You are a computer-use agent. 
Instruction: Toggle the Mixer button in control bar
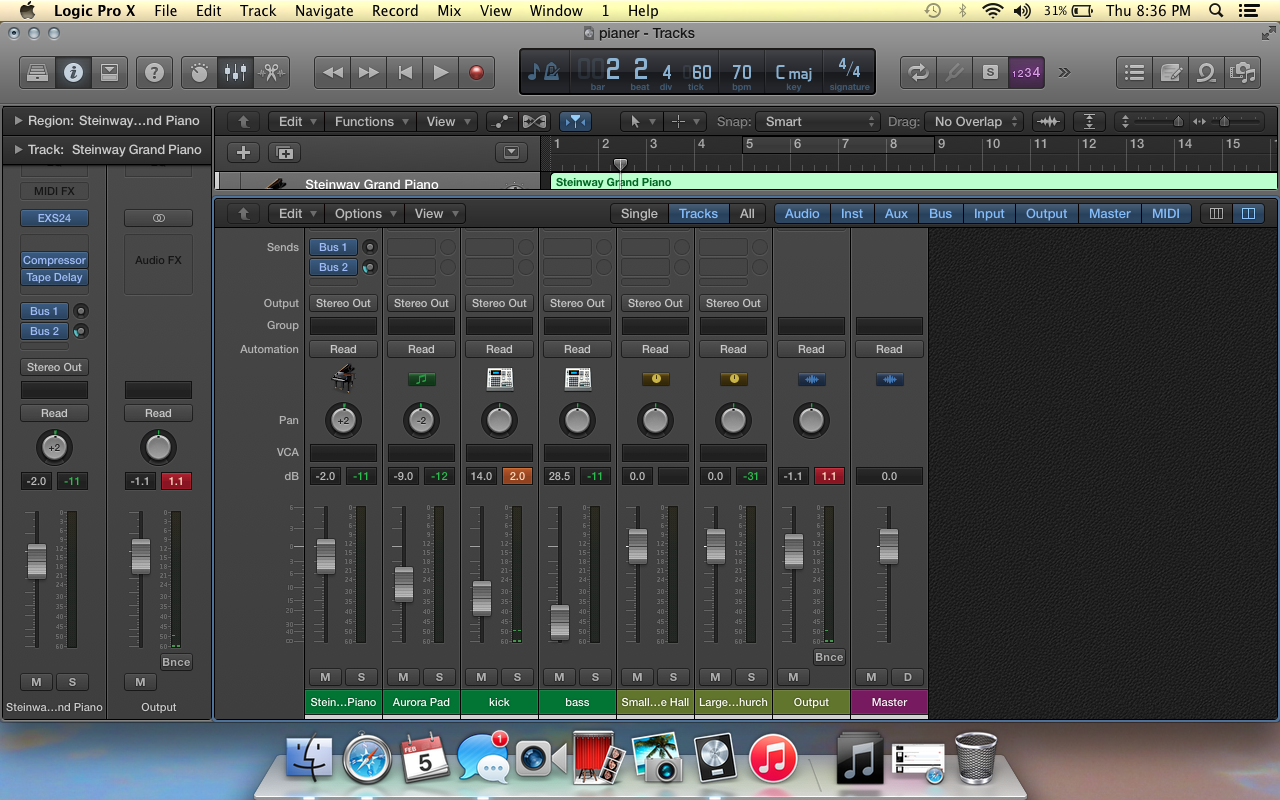[x=235, y=72]
